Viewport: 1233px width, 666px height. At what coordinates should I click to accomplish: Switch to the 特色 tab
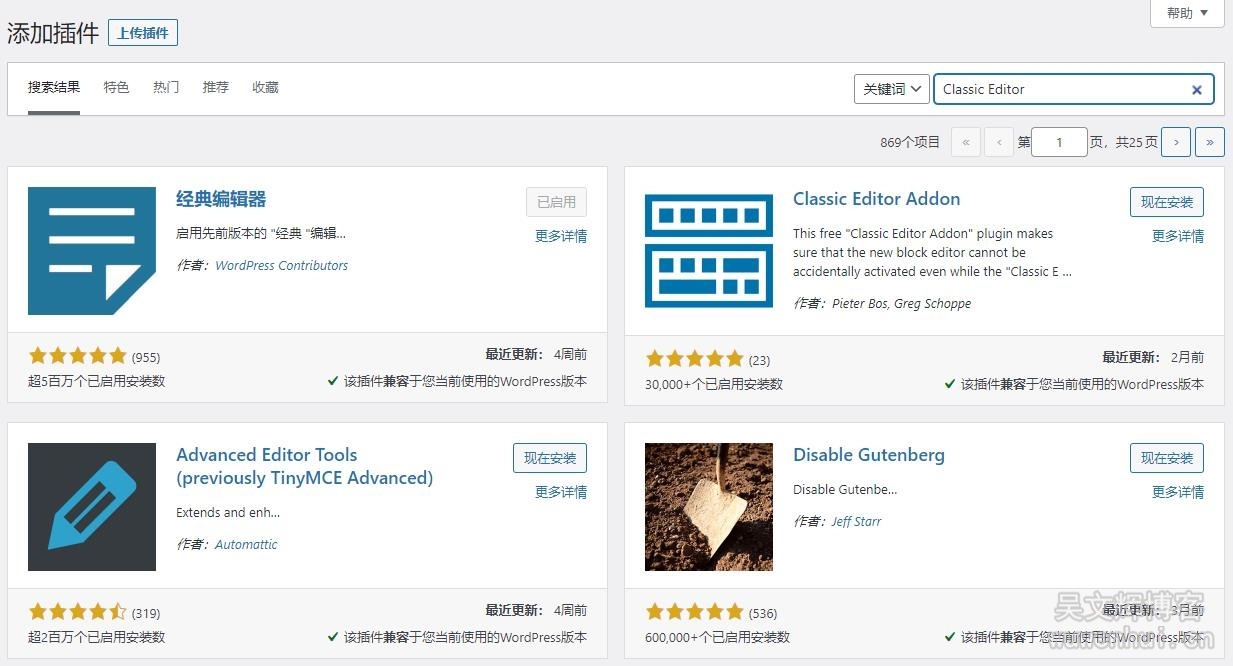[x=116, y=87]
